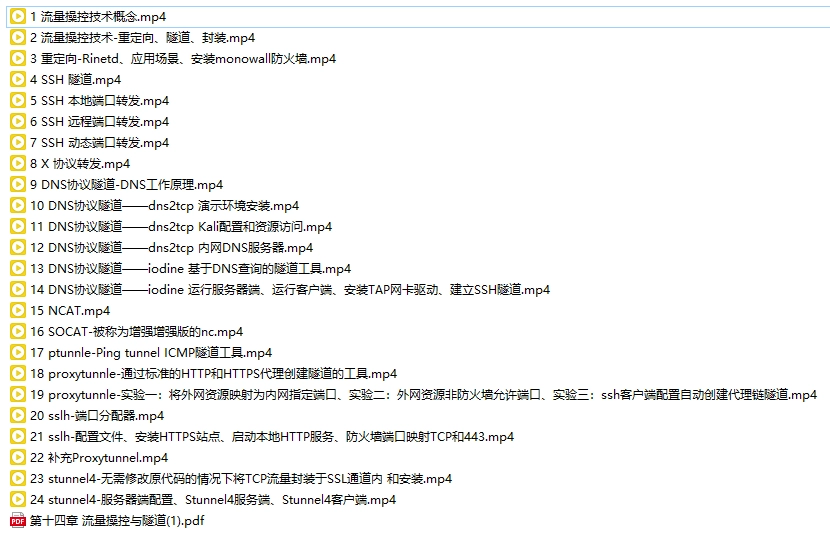Select file name 第十四章 流量操控与隧道(1).pdf
830x540 pixels.
(117, 521)
